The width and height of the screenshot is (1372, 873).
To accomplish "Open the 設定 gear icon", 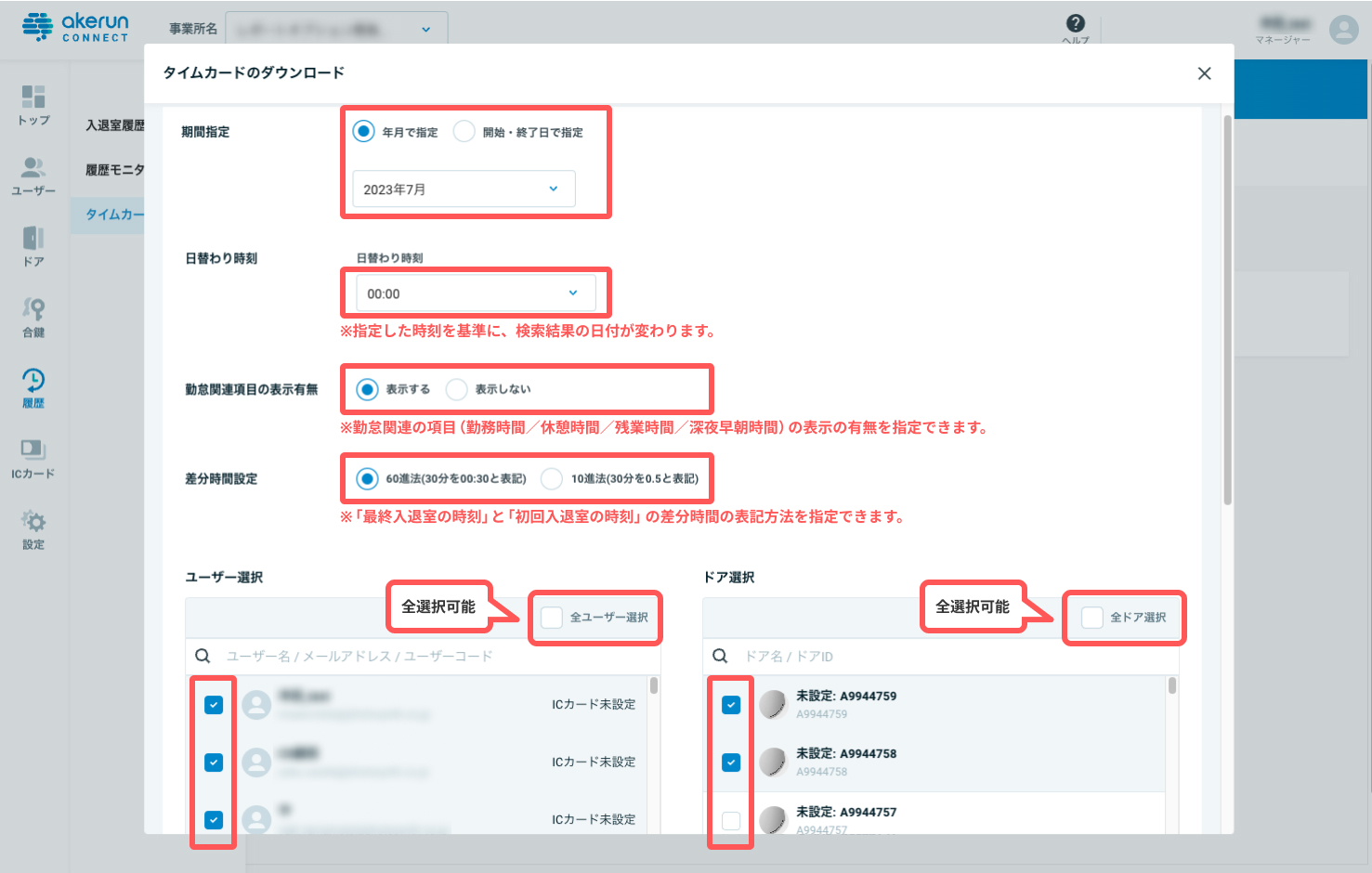I will tap(33, 522).
